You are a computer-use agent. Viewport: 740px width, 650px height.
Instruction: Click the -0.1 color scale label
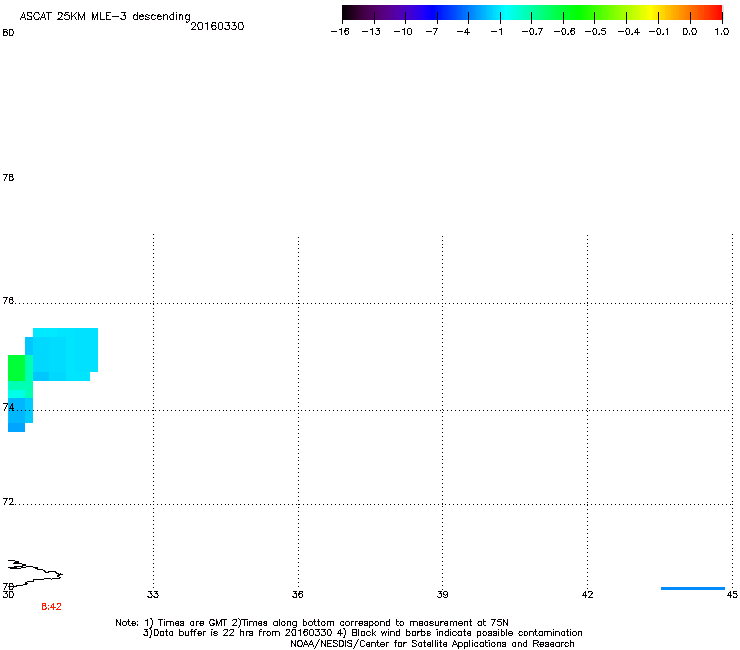pos(659,32)
